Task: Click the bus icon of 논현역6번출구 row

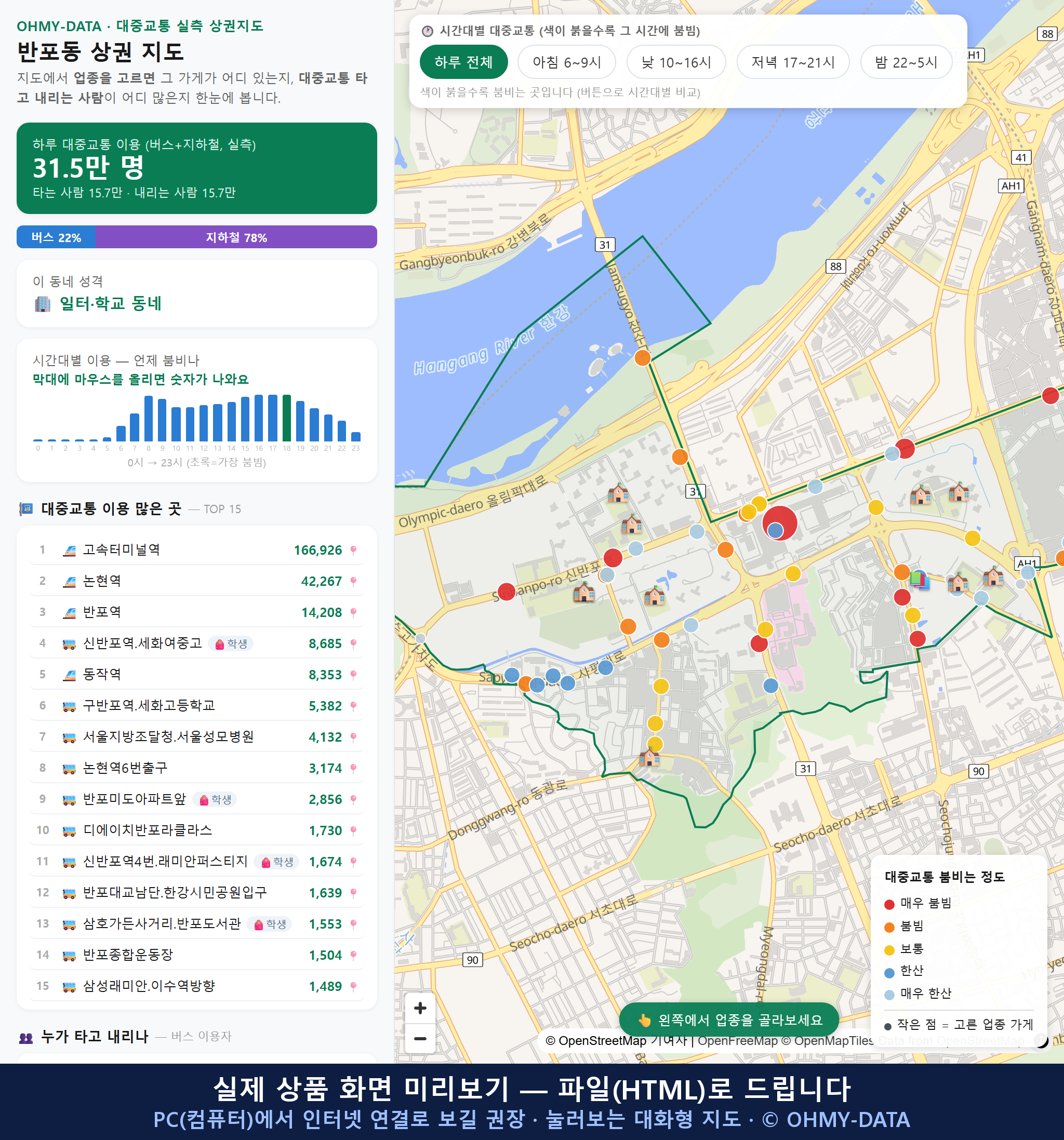Action: [x=70, y=769]
